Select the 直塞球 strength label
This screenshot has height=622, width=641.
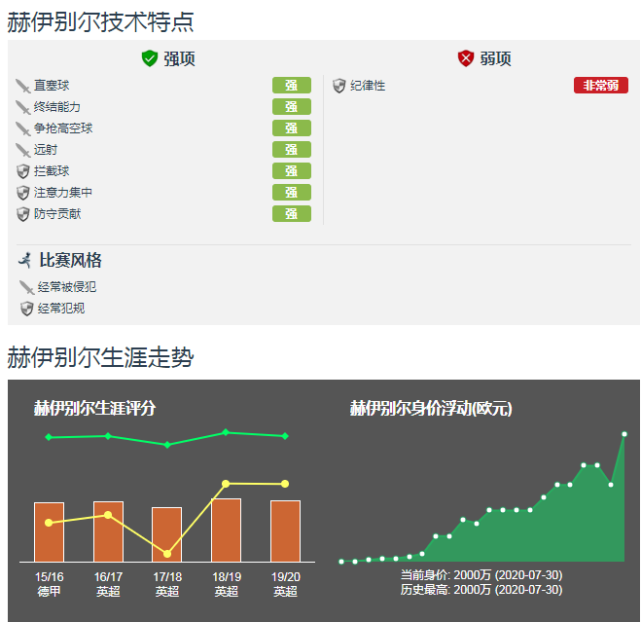52,85
